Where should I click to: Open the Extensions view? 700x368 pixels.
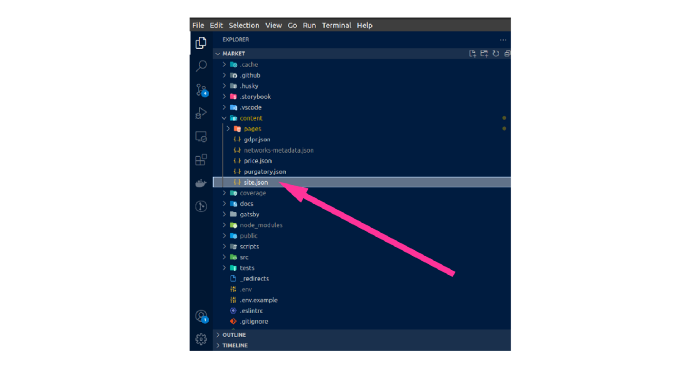coord(201,159)
